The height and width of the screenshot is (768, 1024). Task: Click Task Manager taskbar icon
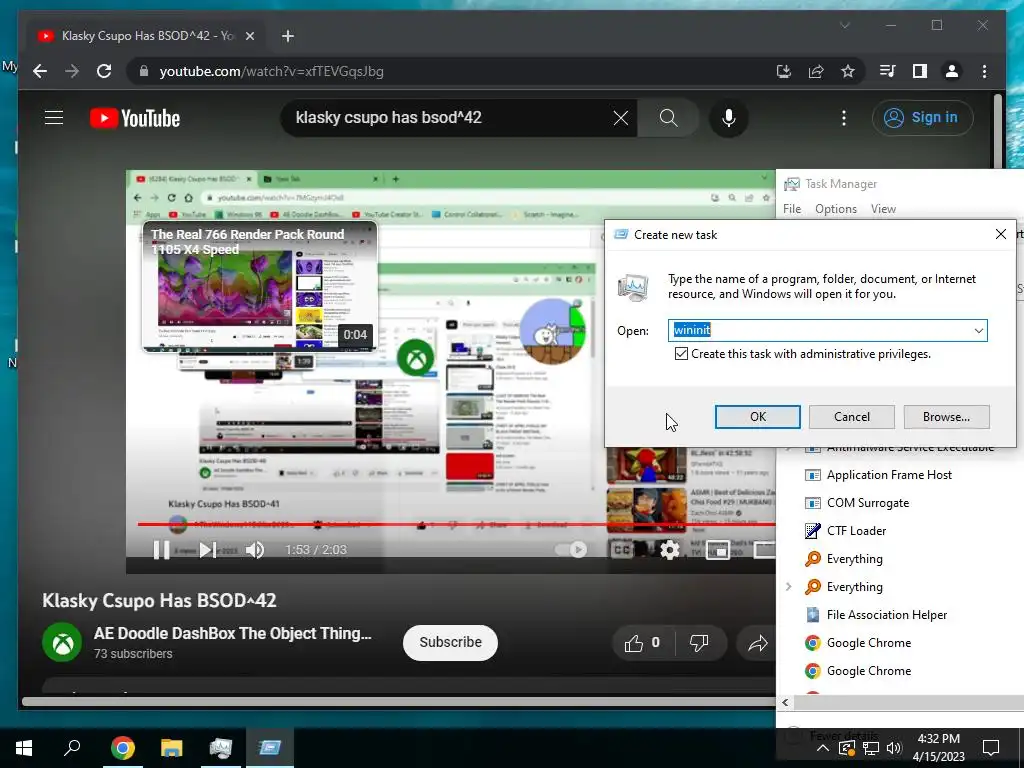(x=221, y=748)
